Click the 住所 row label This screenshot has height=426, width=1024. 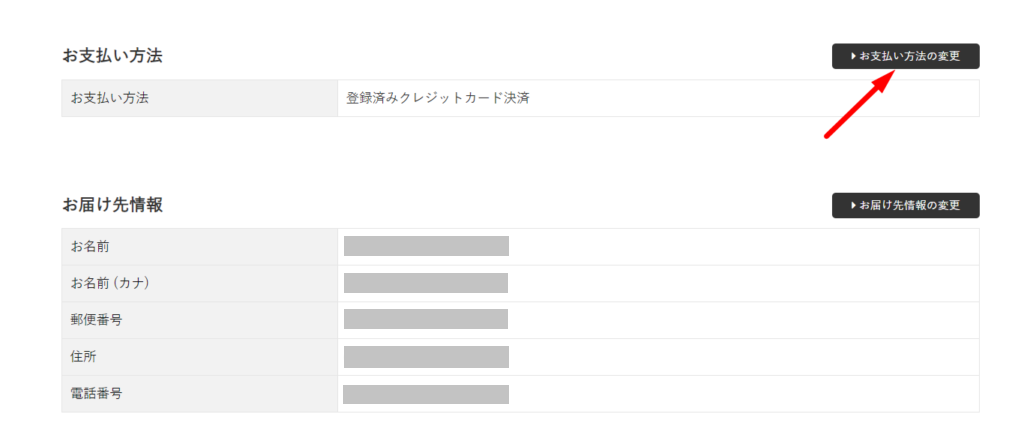click(x=84, y=357)
